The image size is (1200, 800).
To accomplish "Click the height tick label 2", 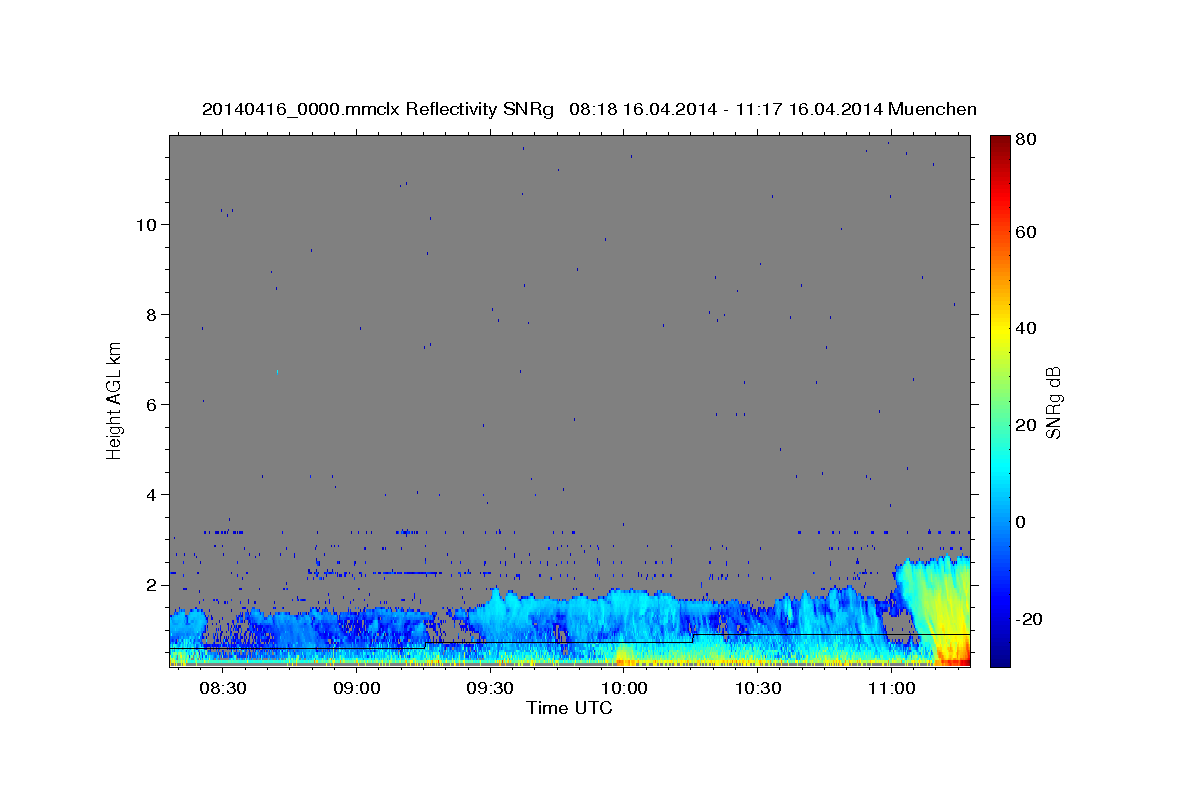I will (x=153, y=585).
